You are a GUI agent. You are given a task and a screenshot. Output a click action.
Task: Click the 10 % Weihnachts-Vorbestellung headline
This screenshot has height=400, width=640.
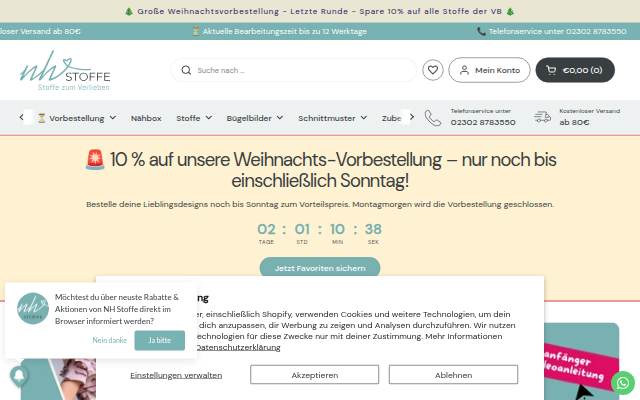coord(320,170)
